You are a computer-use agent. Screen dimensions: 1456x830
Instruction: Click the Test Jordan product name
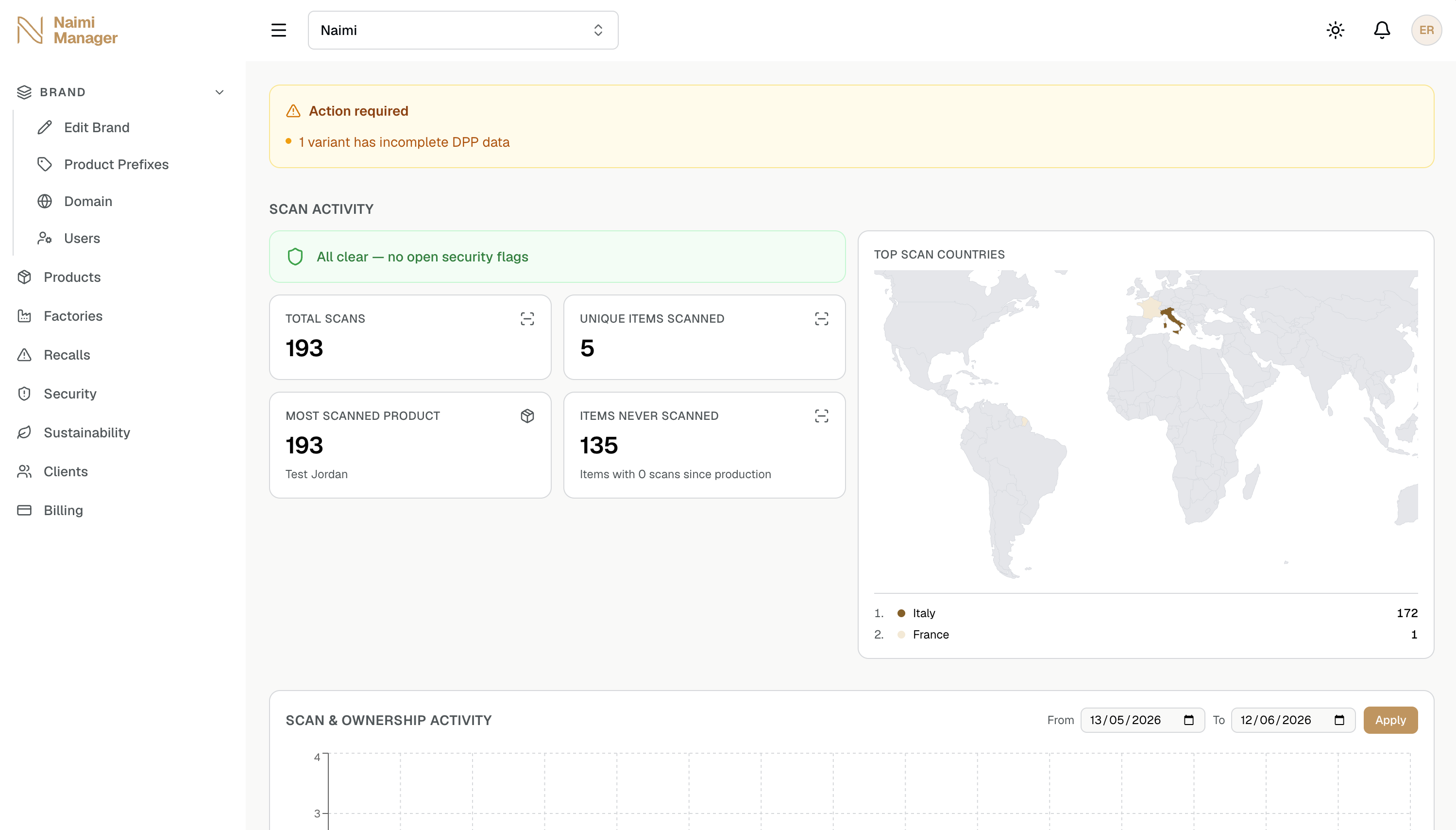(x=316, y=474)
